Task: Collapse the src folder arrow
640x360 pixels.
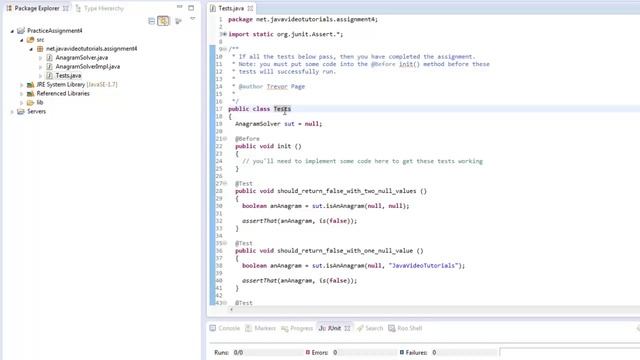Action: click(x=22, y=40)
